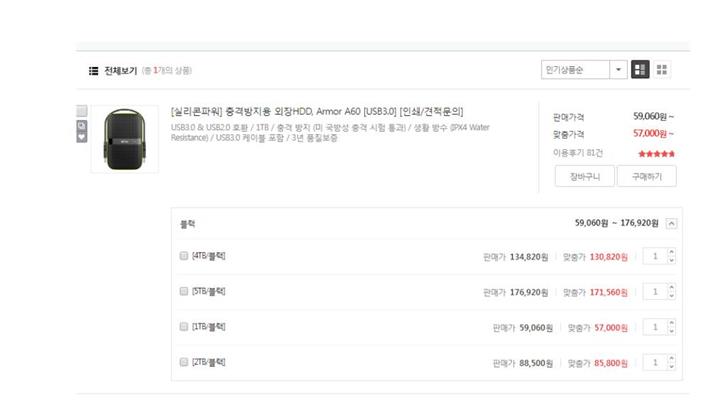Click the 블랙 color group header

187,224
